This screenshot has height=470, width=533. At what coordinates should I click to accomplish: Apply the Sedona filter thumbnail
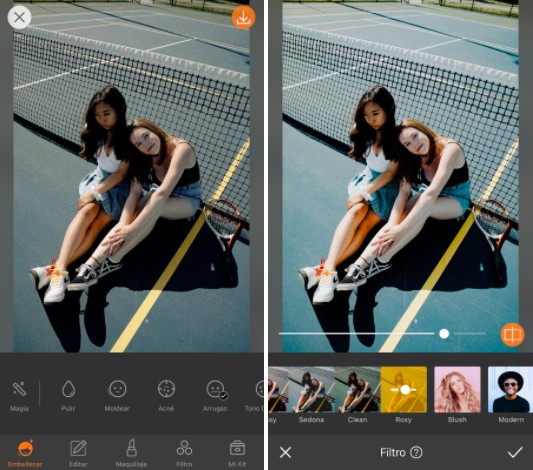(311, 389)
